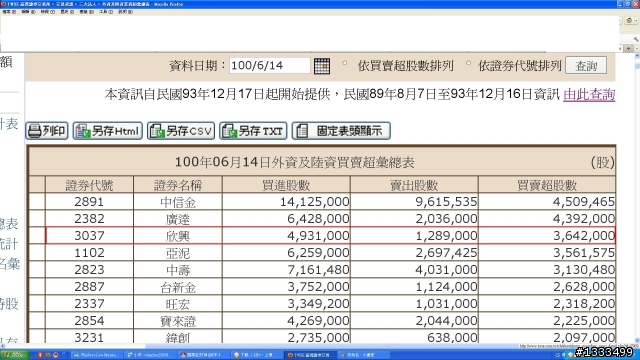Click sell volume 9,615,535 cell

414,202
